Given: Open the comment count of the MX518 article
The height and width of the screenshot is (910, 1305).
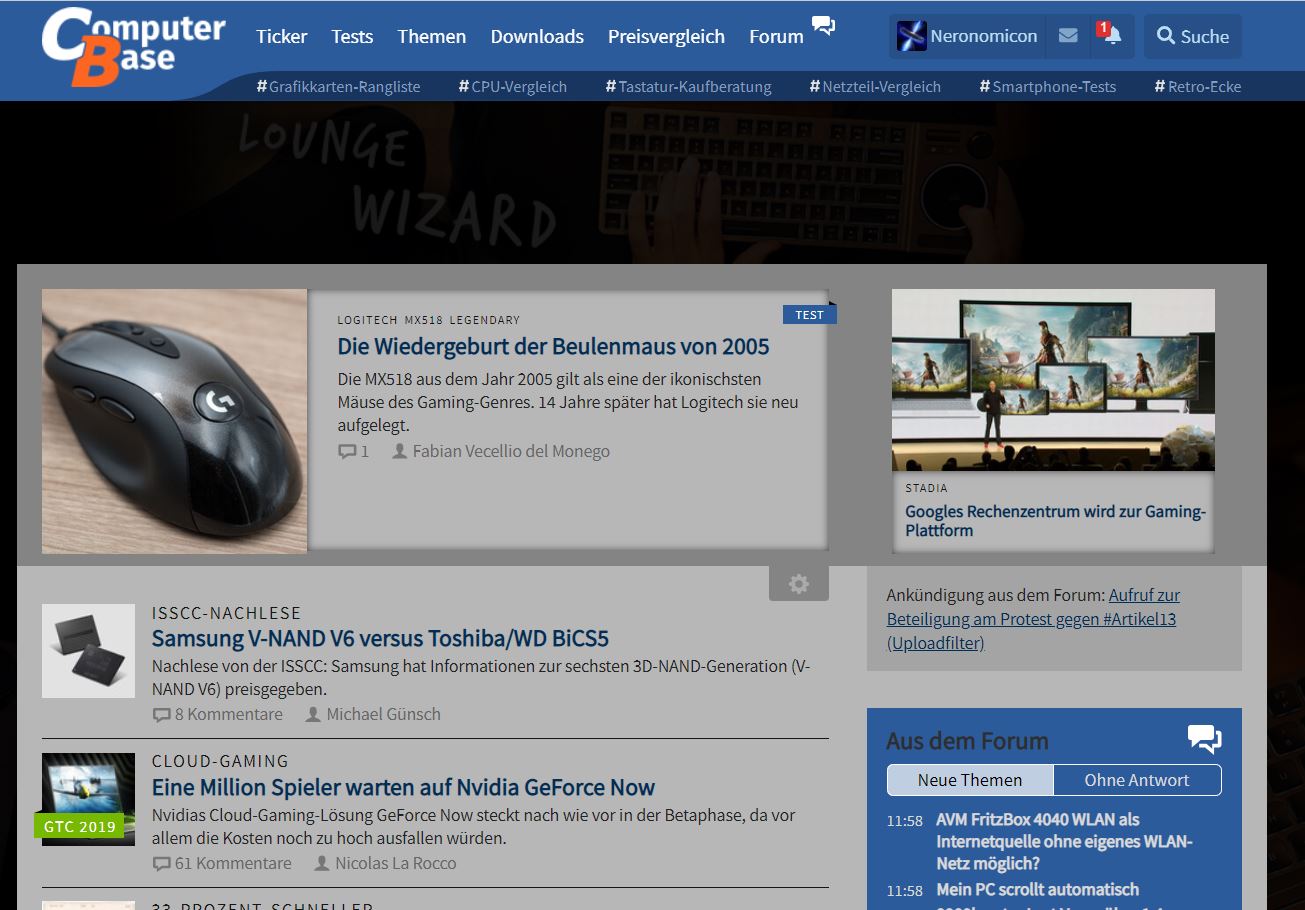Looking at the screenshot, I should click(354, 451).
